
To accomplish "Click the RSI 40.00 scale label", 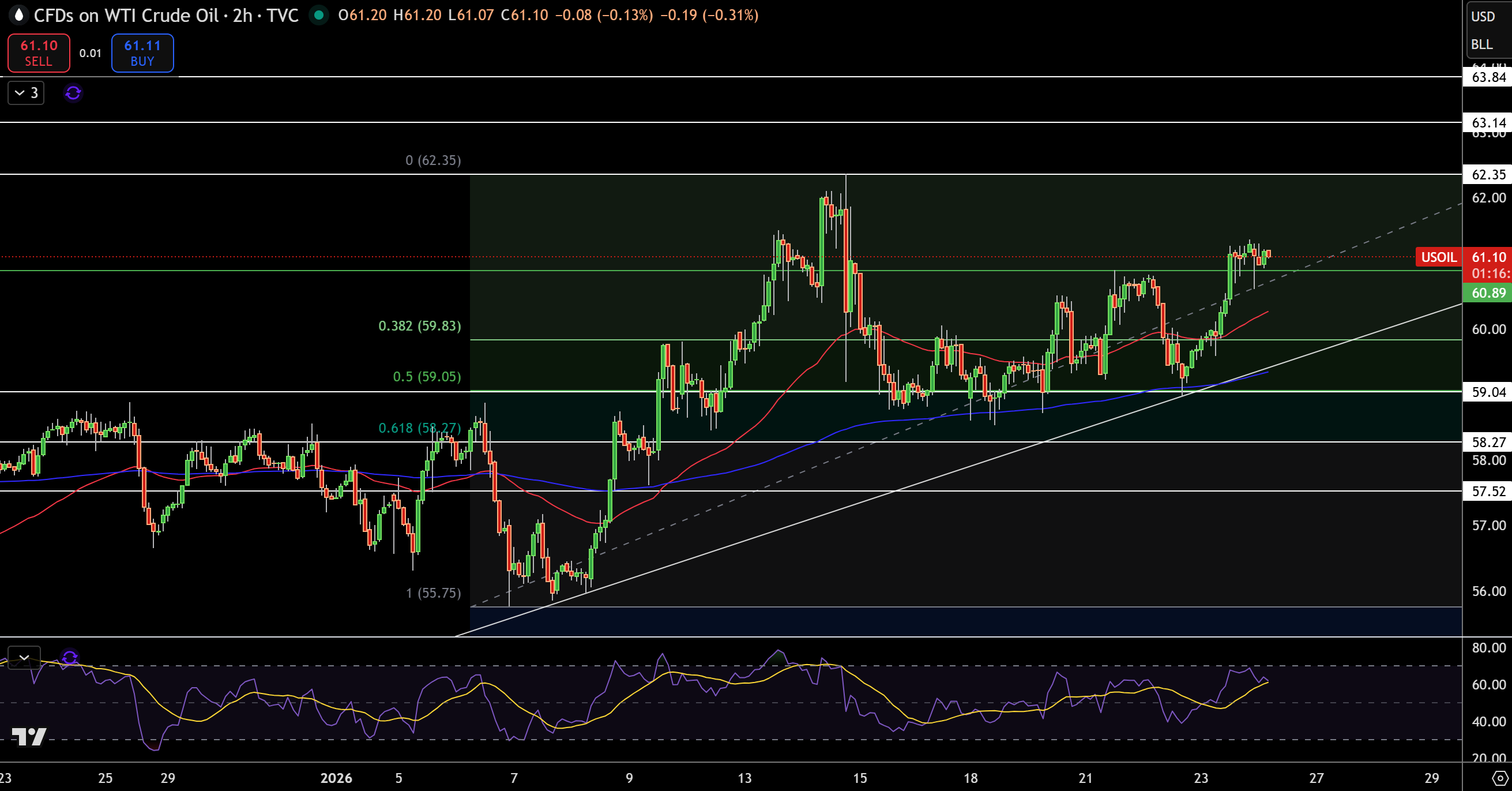I will coord(1488,722).
